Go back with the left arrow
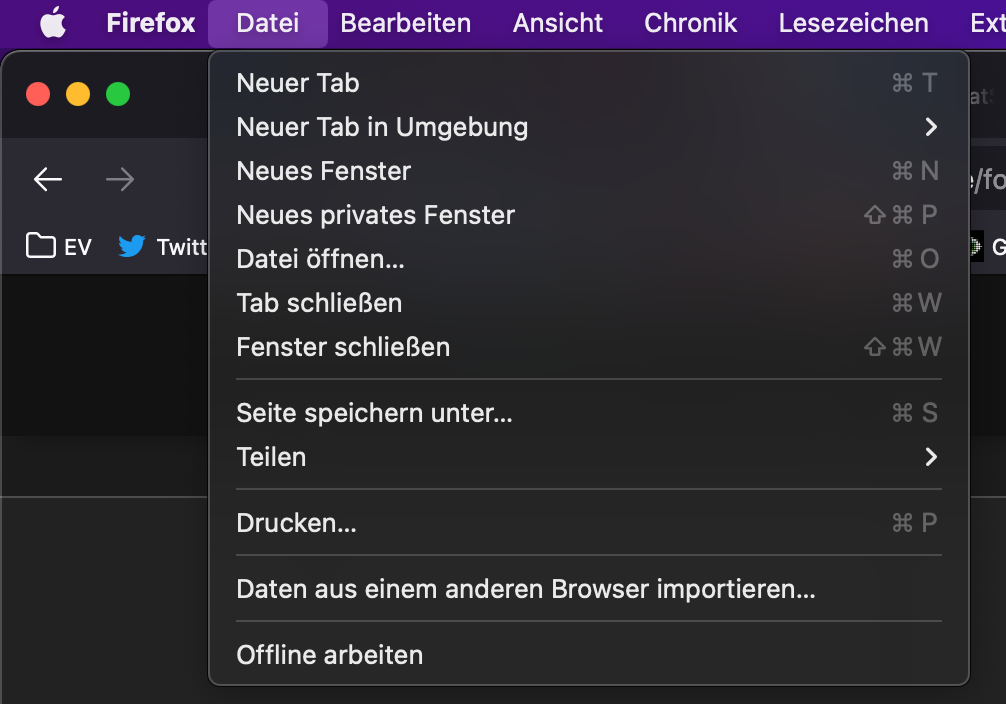The width and height of the screenshot is (1006, 704). 48,179
